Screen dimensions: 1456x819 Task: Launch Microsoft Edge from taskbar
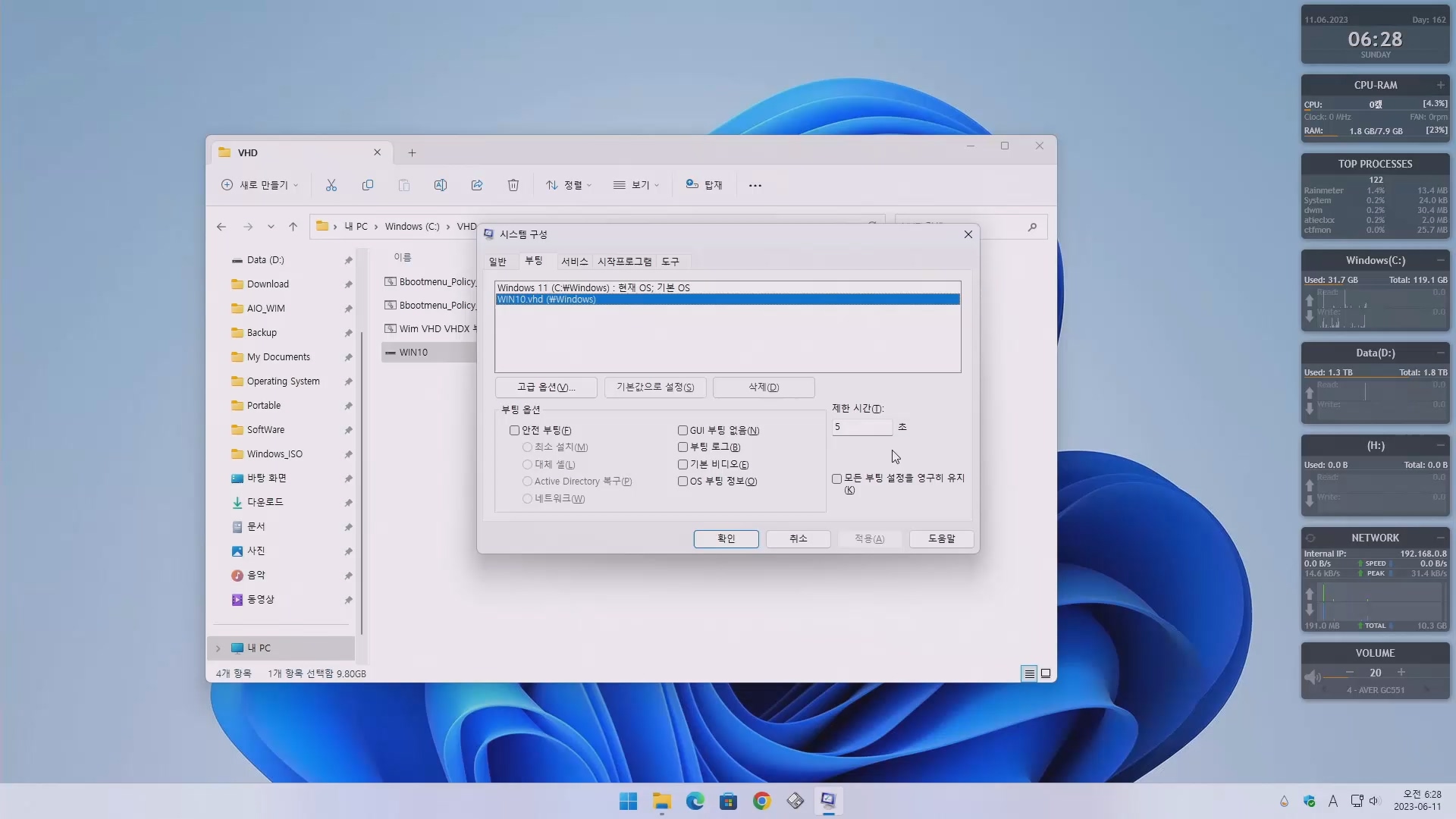click(695, 801)
